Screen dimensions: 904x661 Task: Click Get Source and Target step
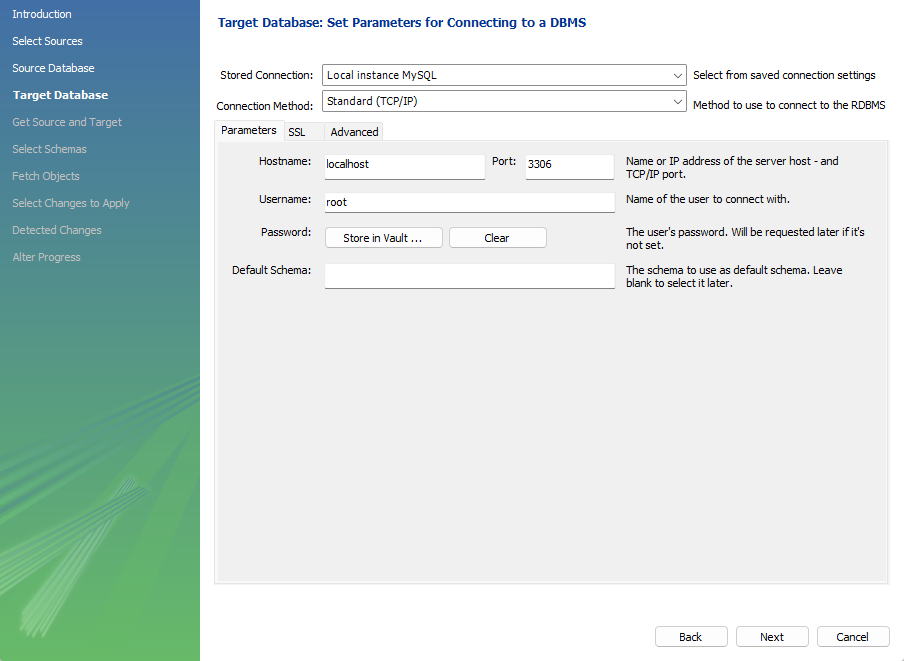(67, 122)
